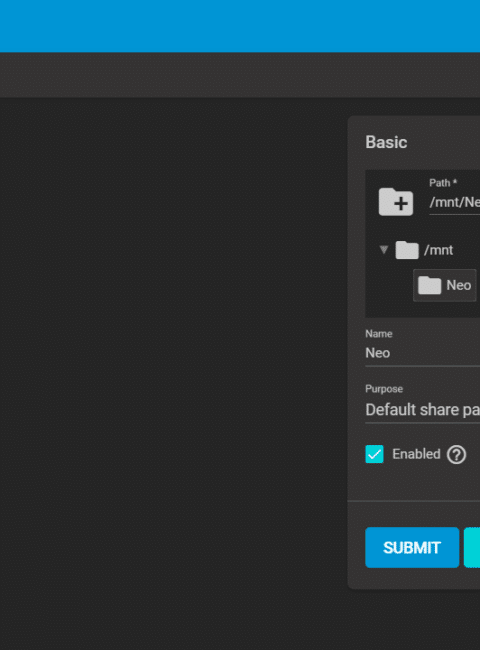Click the Name field containing Neo
This screenshot has width=480, height=650.
(422, 353)
